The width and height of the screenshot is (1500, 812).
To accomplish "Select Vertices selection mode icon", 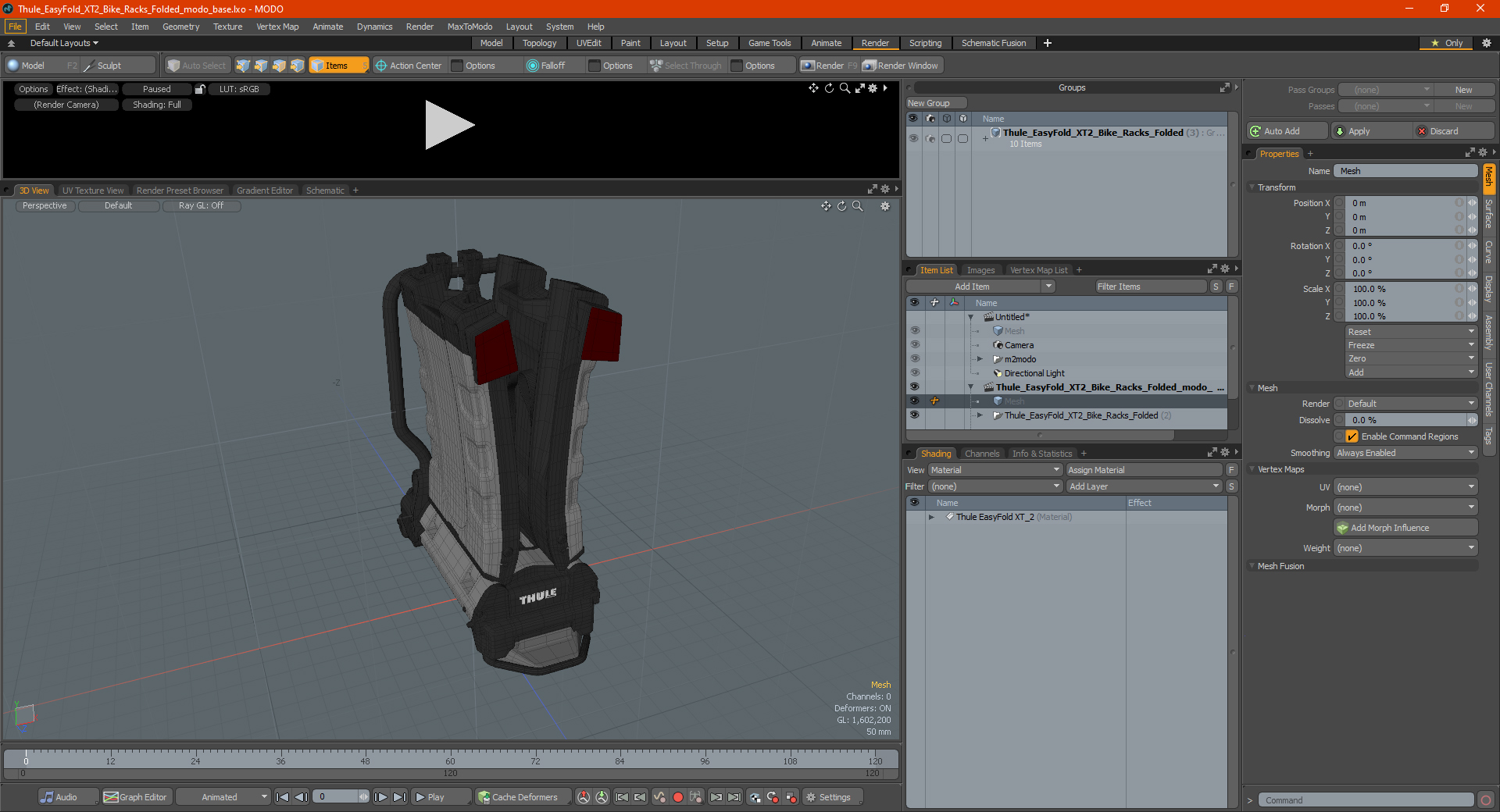I will click(x=243, y=66).
